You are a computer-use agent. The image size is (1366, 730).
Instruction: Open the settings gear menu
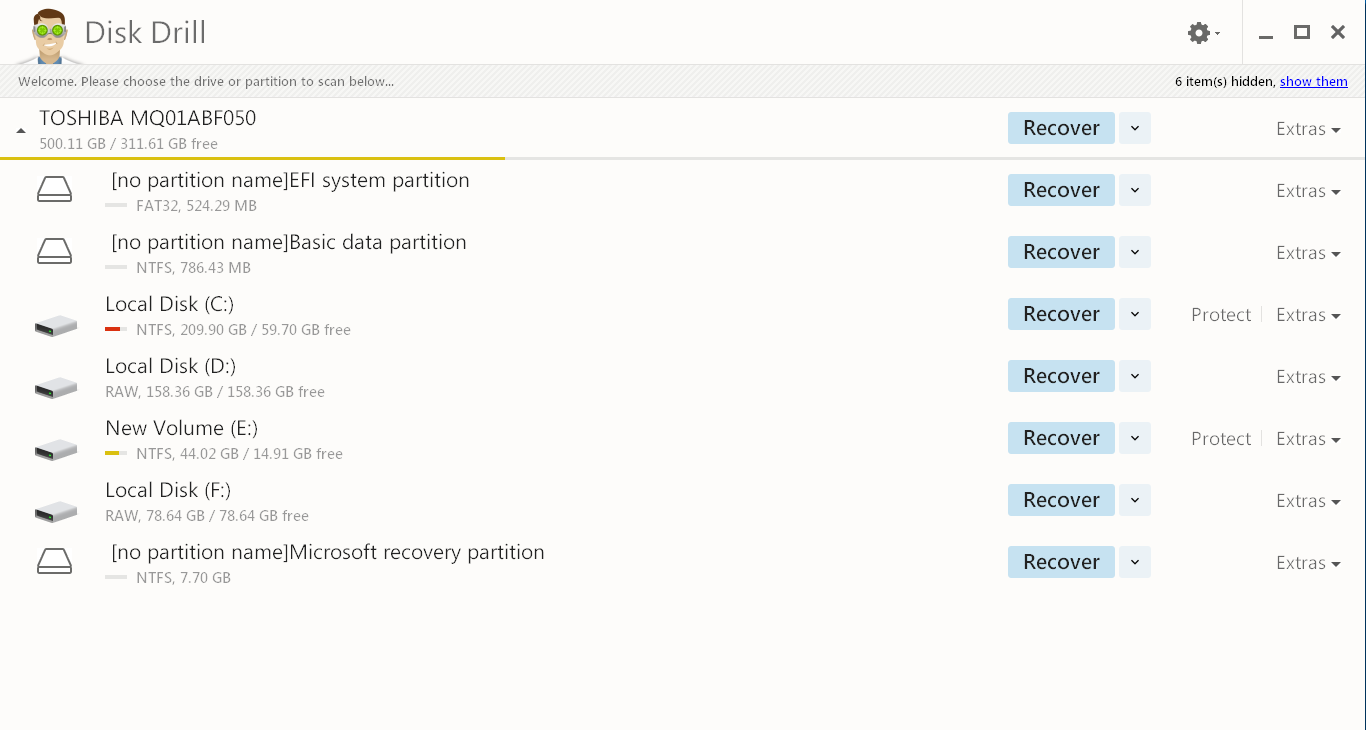click(x=1203, y=33)
